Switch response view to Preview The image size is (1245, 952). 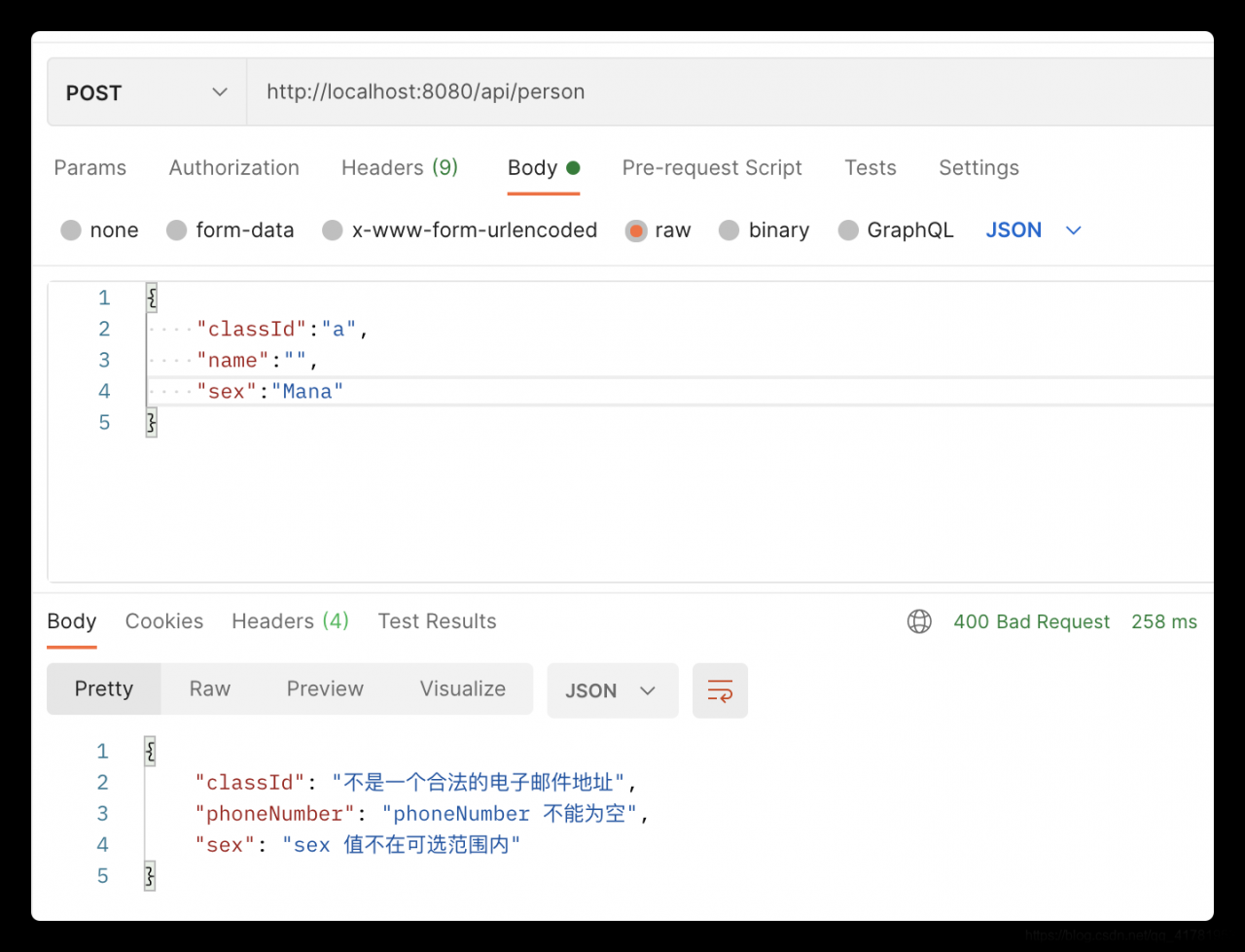[x=325, y=689]
